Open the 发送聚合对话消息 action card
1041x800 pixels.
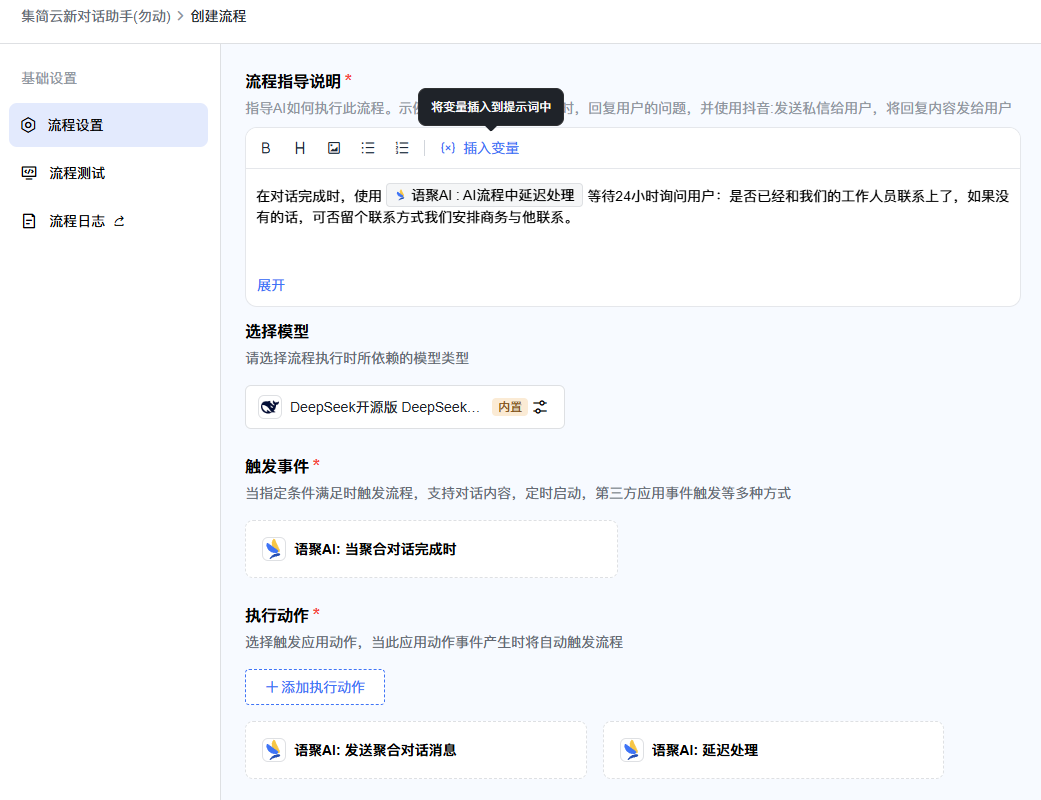(x=416, y=750)
